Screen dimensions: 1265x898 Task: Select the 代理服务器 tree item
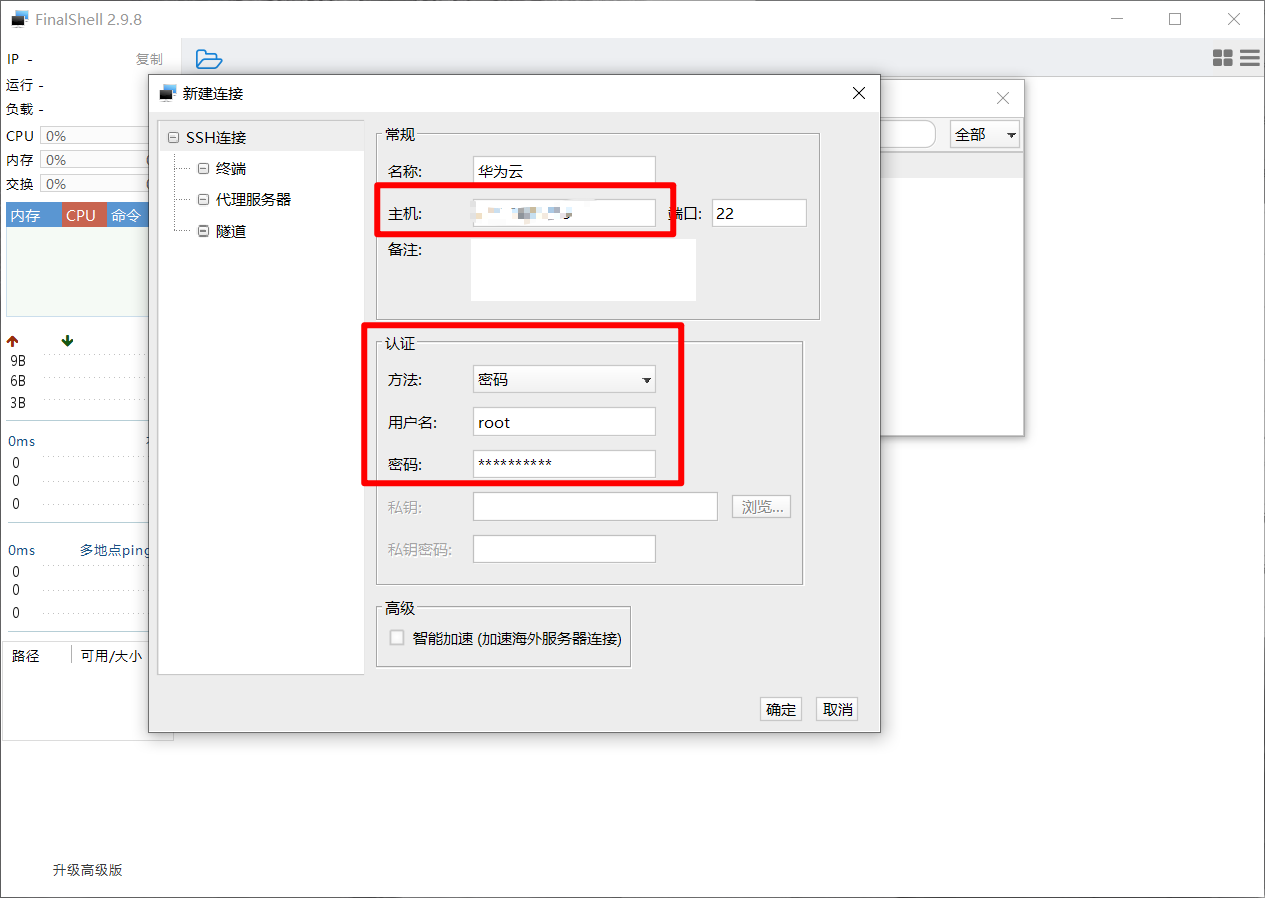point(253,199)
